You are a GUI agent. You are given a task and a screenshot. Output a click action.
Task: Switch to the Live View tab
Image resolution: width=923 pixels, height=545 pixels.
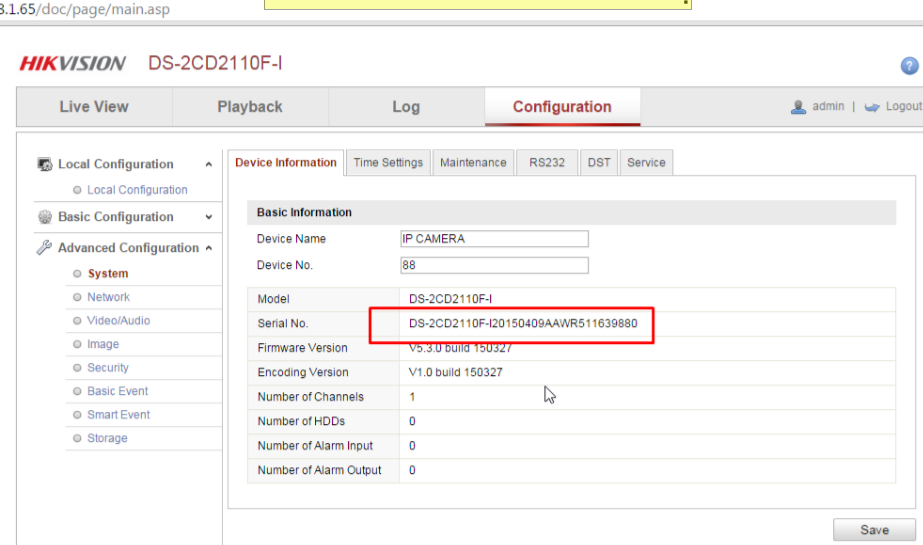click(94, 107)
